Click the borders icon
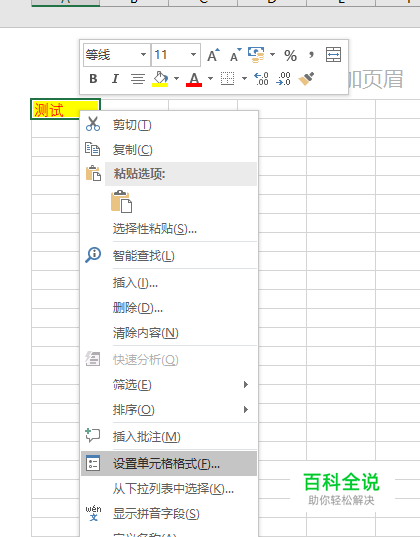 click(227, 79)
